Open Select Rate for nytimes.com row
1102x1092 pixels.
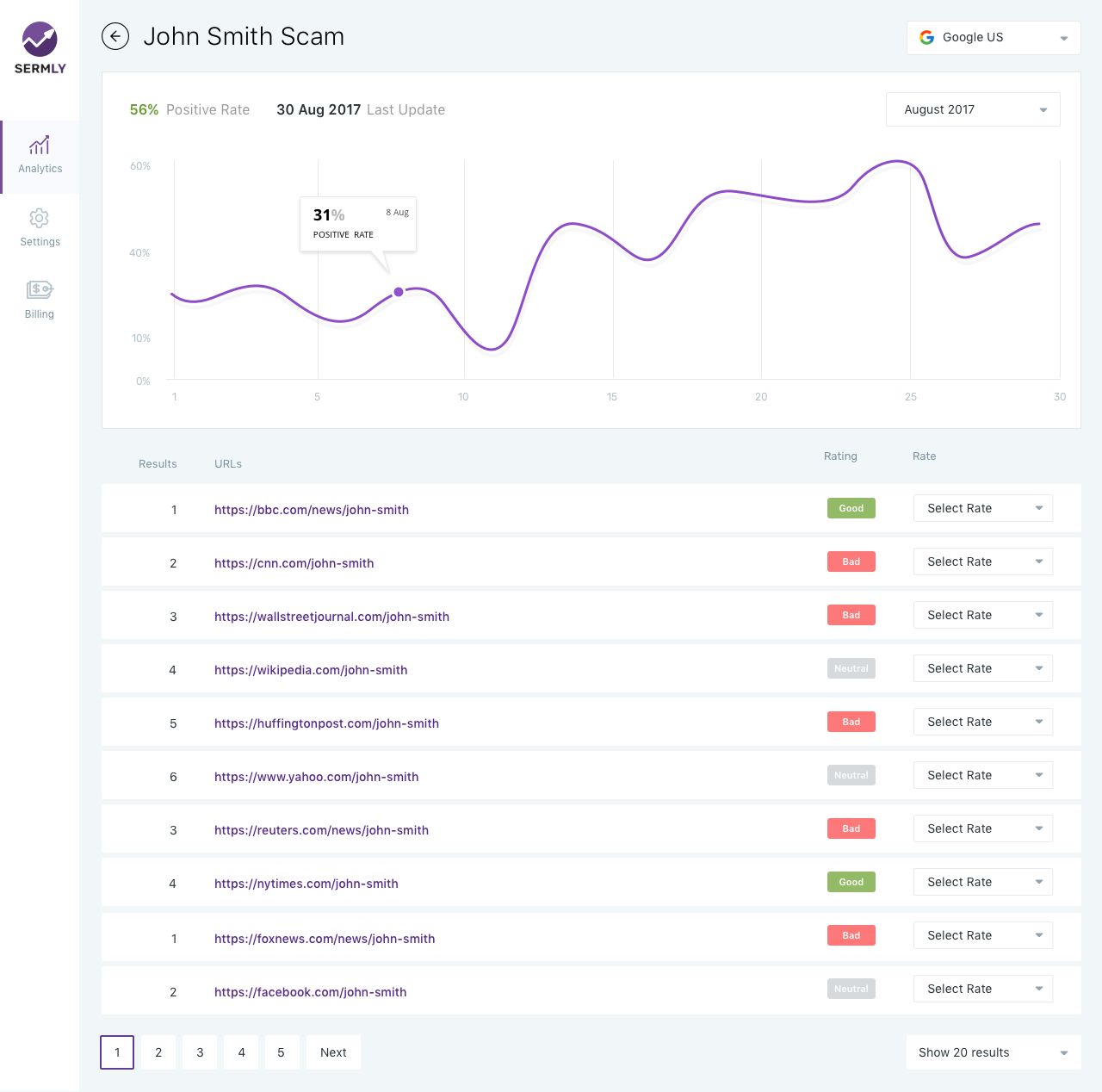click(x=983, y=882)
